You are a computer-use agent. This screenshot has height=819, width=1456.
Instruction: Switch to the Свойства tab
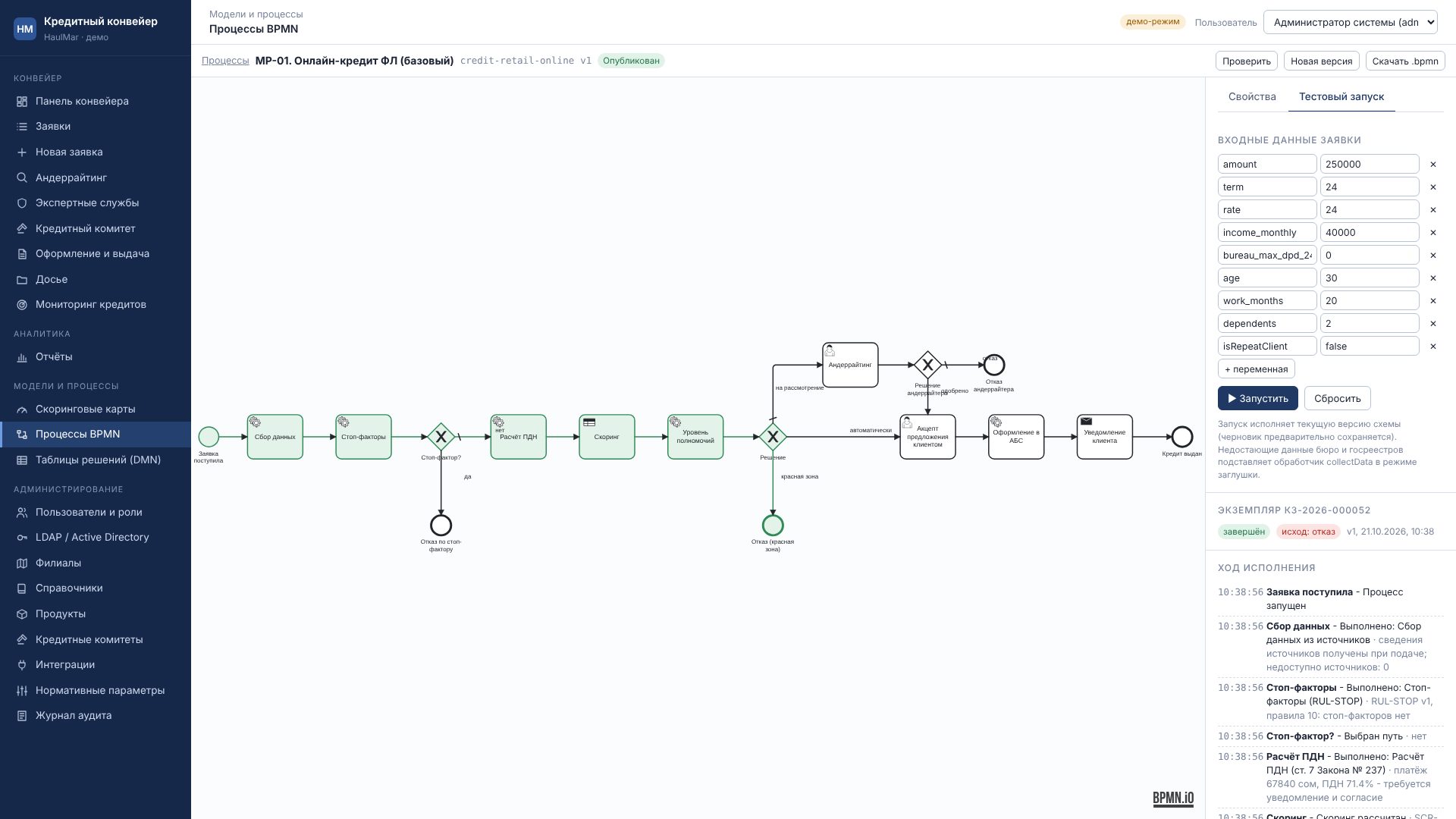click(x=1252, y=97)
